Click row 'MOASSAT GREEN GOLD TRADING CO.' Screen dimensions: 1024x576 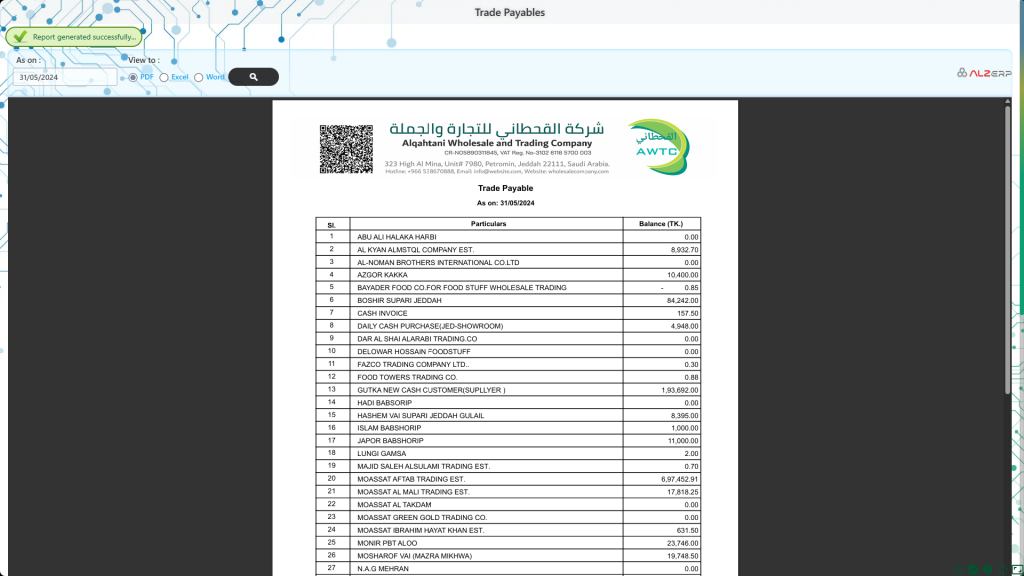508,517
